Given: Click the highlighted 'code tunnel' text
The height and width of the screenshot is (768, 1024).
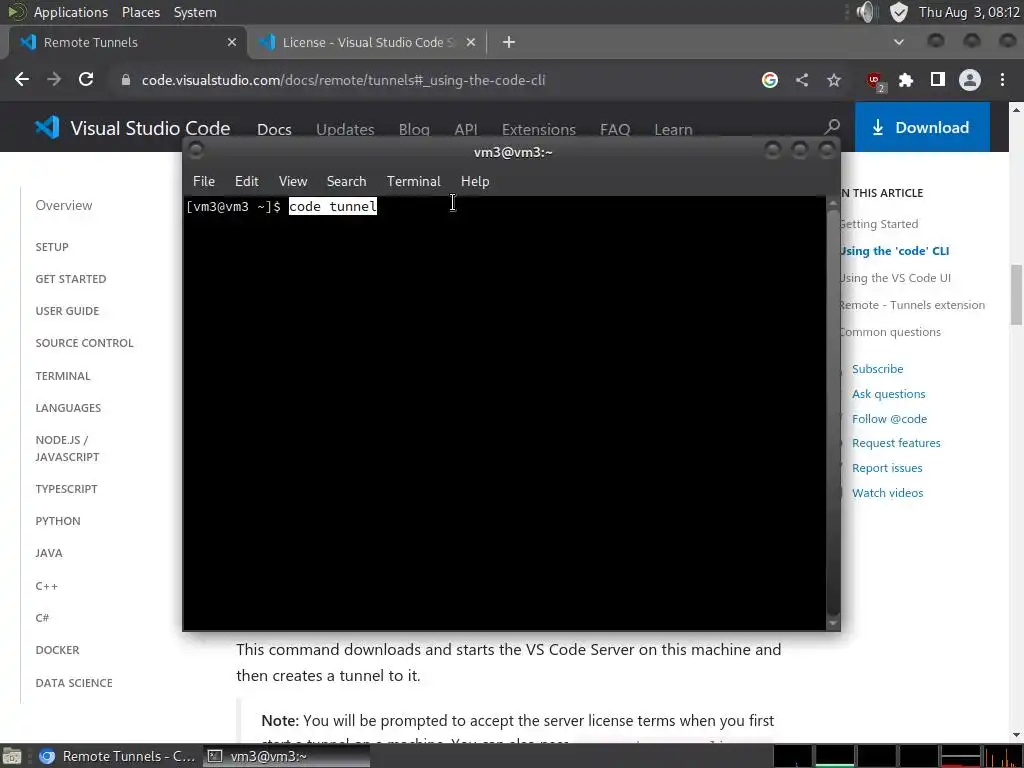Looking at the screenshot, I should pos(332,206).
